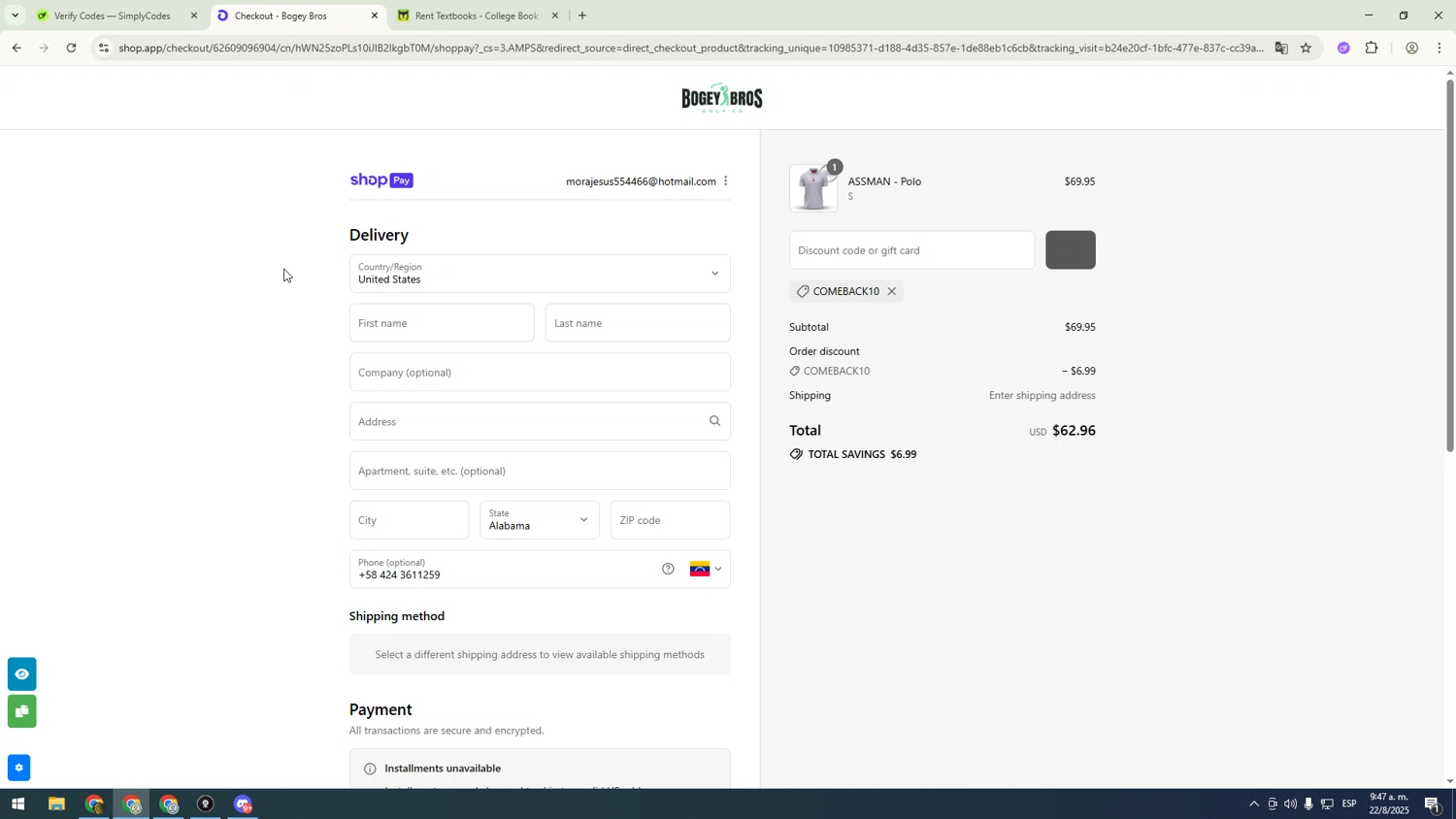Click the Discount code or gift card field
Image resolution: width=1456 pixels, height=819 pixels.
(x=911, y=250)
